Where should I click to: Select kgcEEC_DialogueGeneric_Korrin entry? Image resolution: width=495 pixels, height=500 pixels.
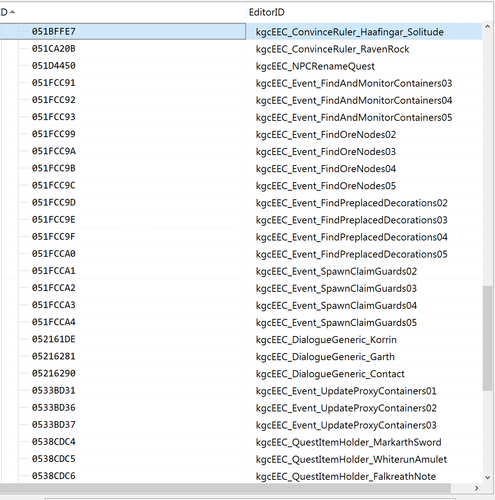click(326, 340)
